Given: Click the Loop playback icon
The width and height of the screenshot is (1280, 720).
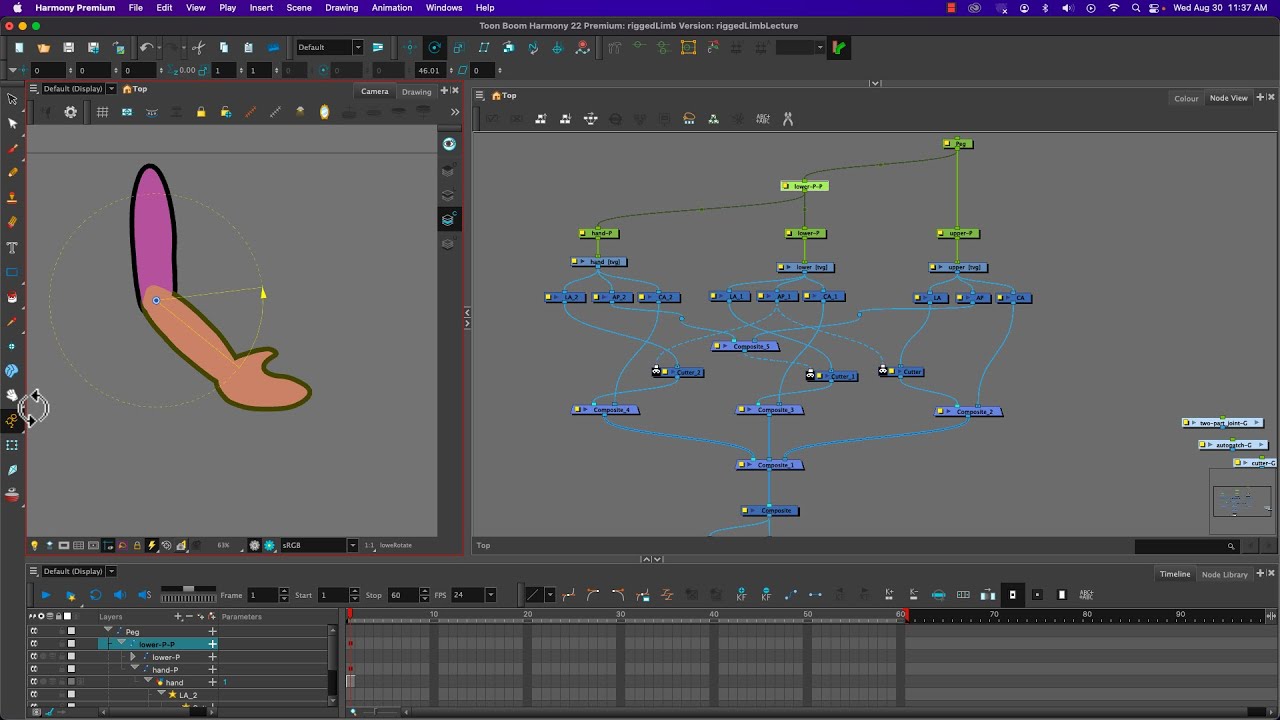Looking at the screenshot, I should [x=95, y=595].
